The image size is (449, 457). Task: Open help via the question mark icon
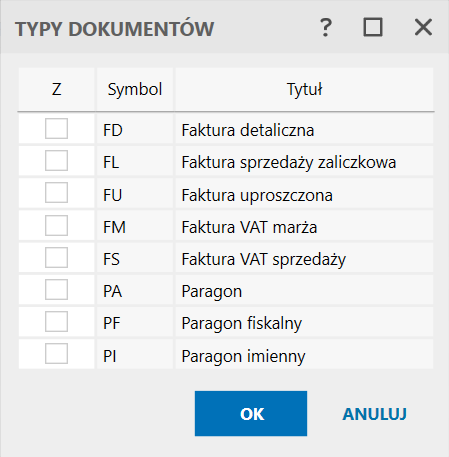[x=326, y=28]
